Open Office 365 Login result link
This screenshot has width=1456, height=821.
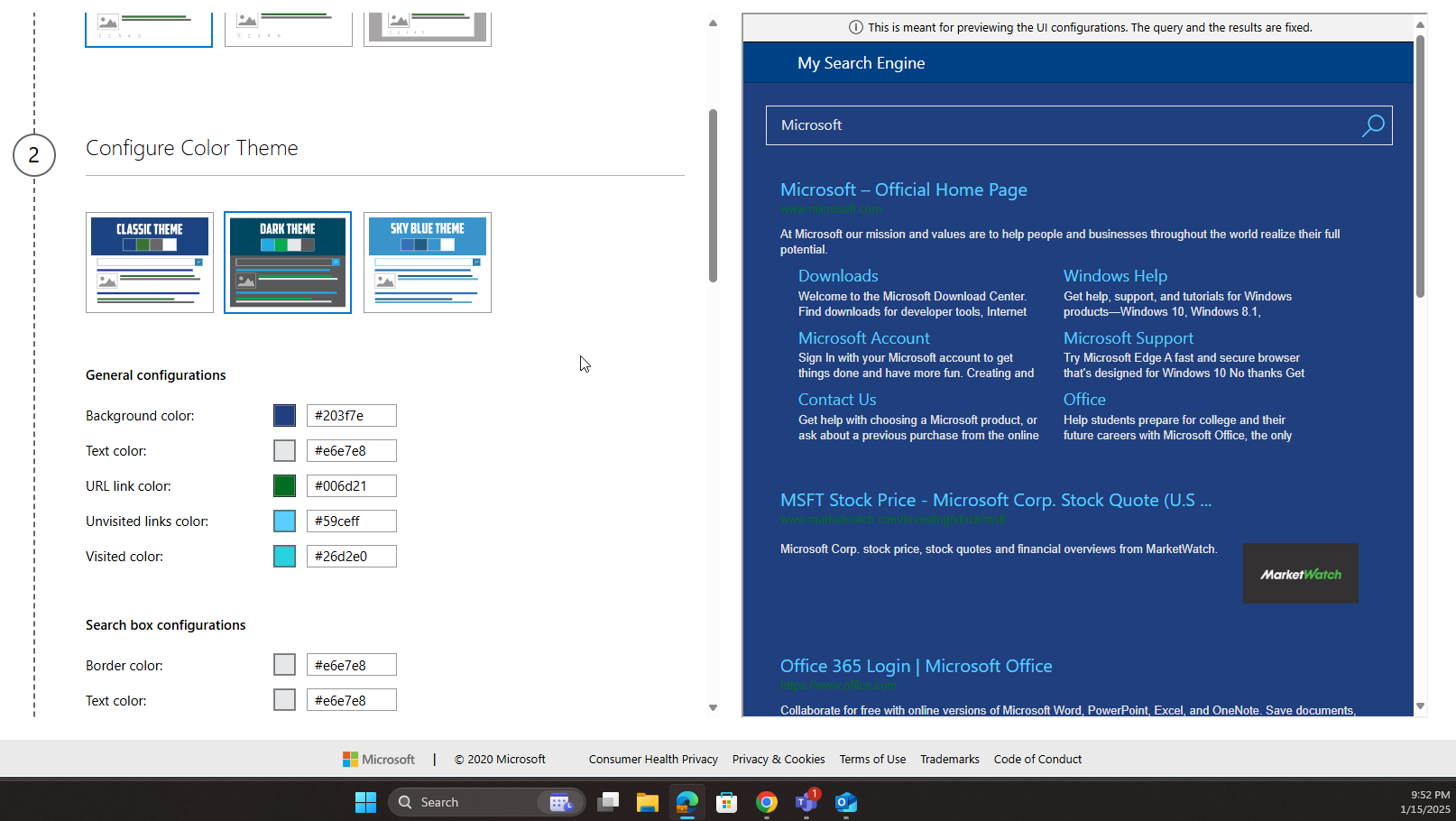[x=917, y=667]
